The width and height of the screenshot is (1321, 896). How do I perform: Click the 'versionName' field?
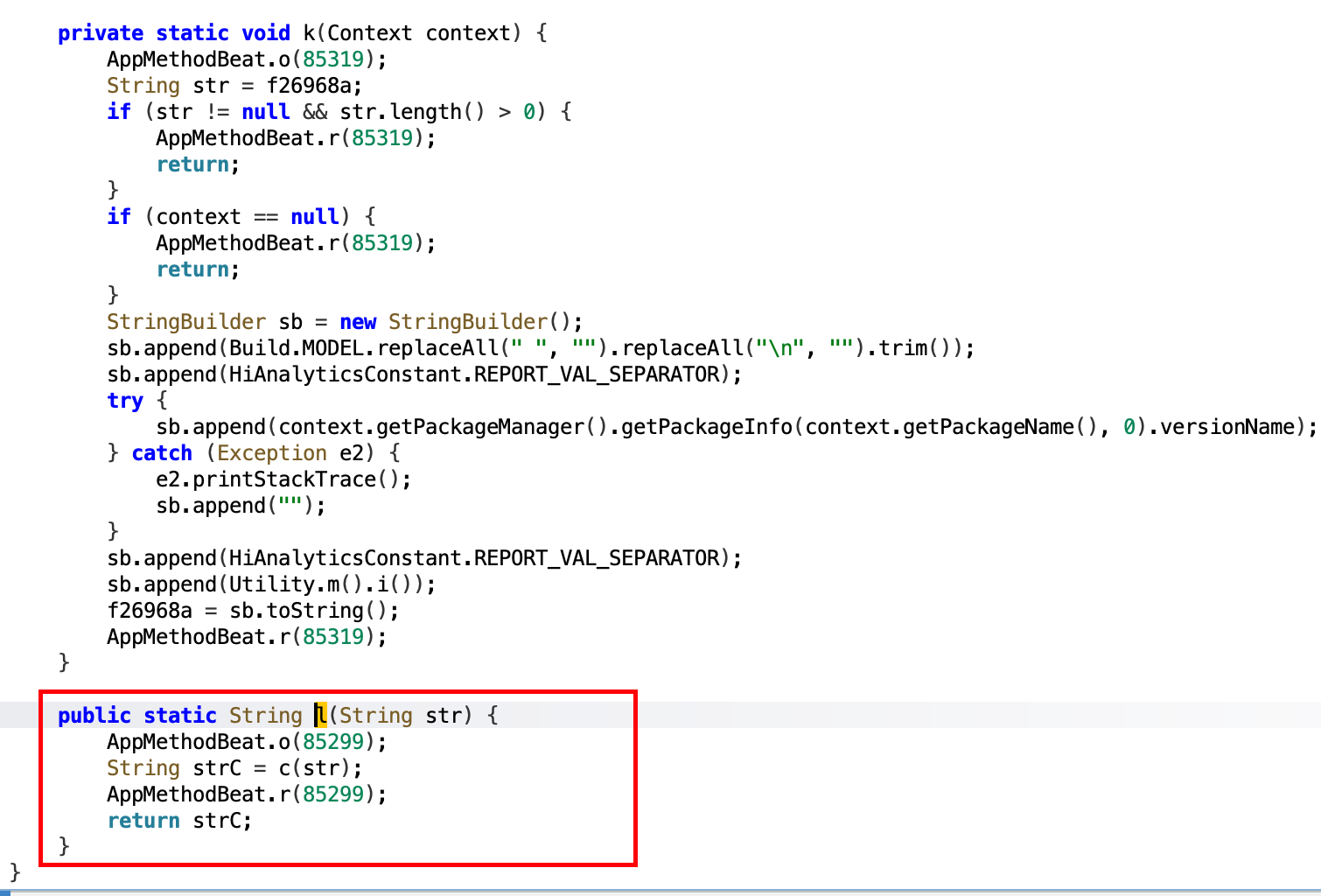point(1227,427)
